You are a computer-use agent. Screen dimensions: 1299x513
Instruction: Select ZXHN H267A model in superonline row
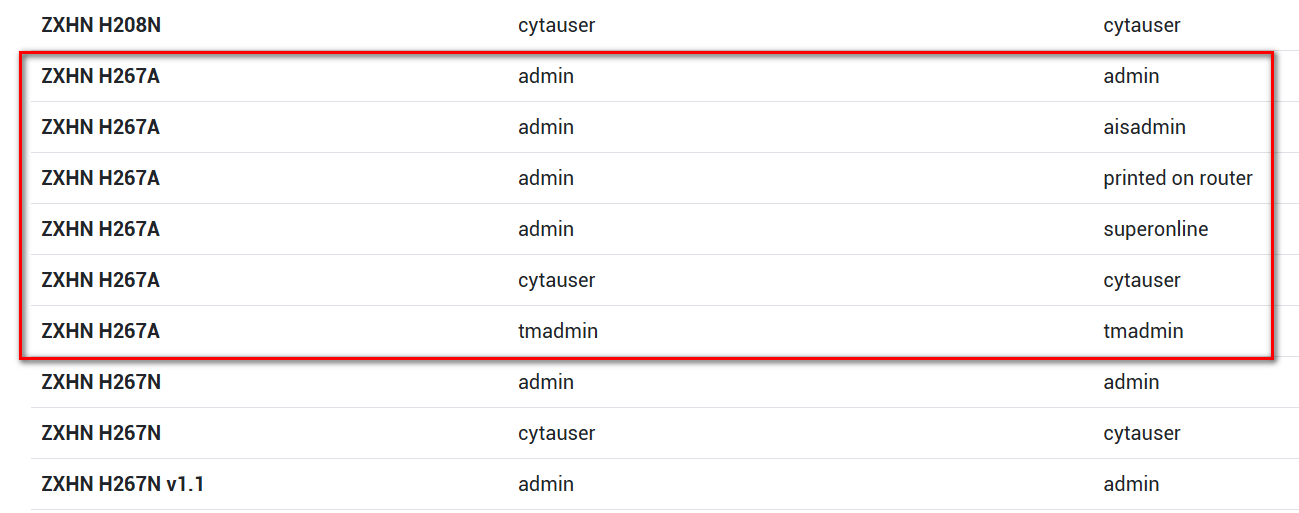point(100,229)
